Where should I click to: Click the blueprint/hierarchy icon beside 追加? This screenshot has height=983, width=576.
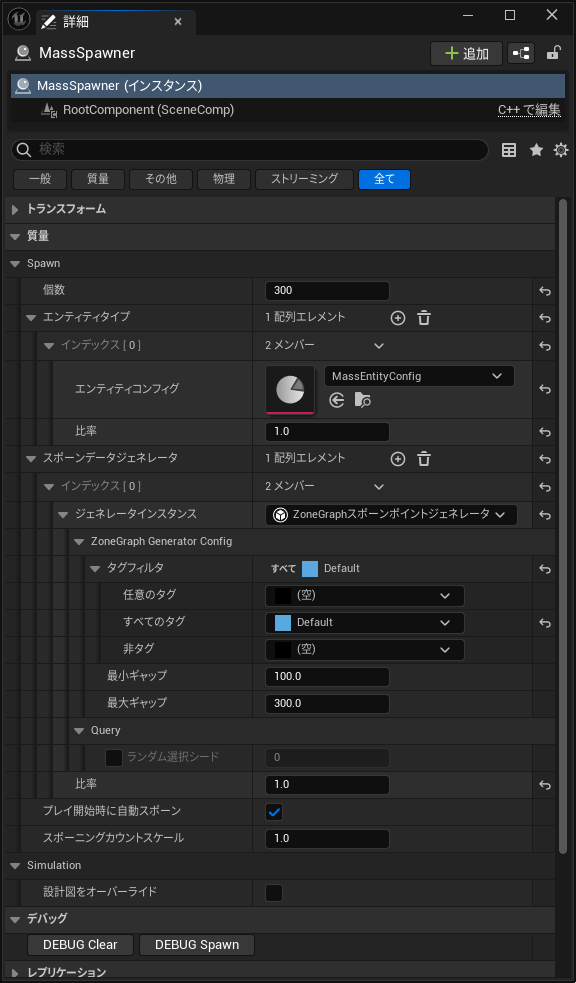[521, 53]
